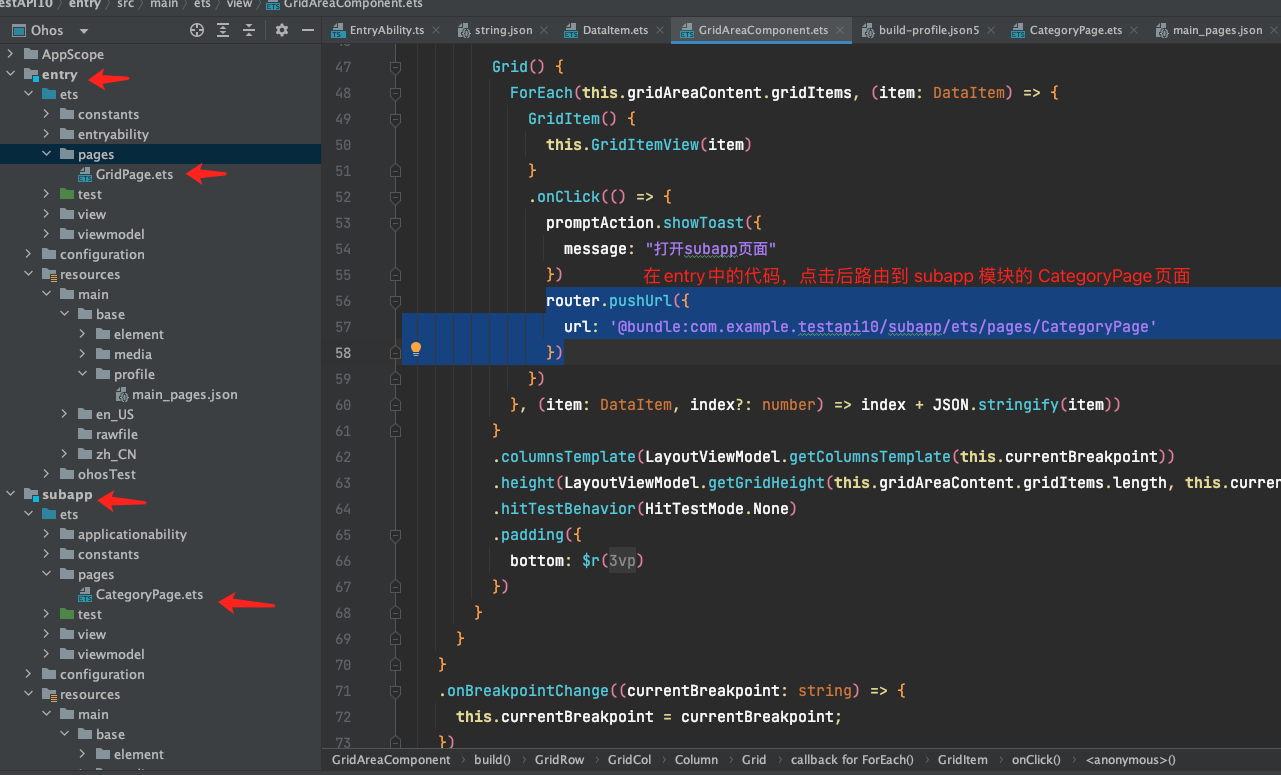Collapse the profile folder chevron
The width and height of the screenshot is (1281, 775).
pos(83,374)
